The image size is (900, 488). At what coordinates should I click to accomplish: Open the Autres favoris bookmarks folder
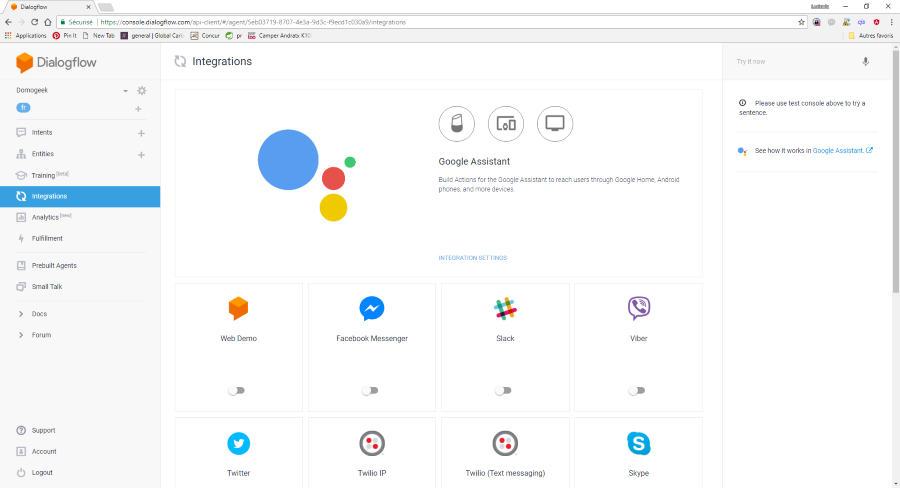click(871, 36)
